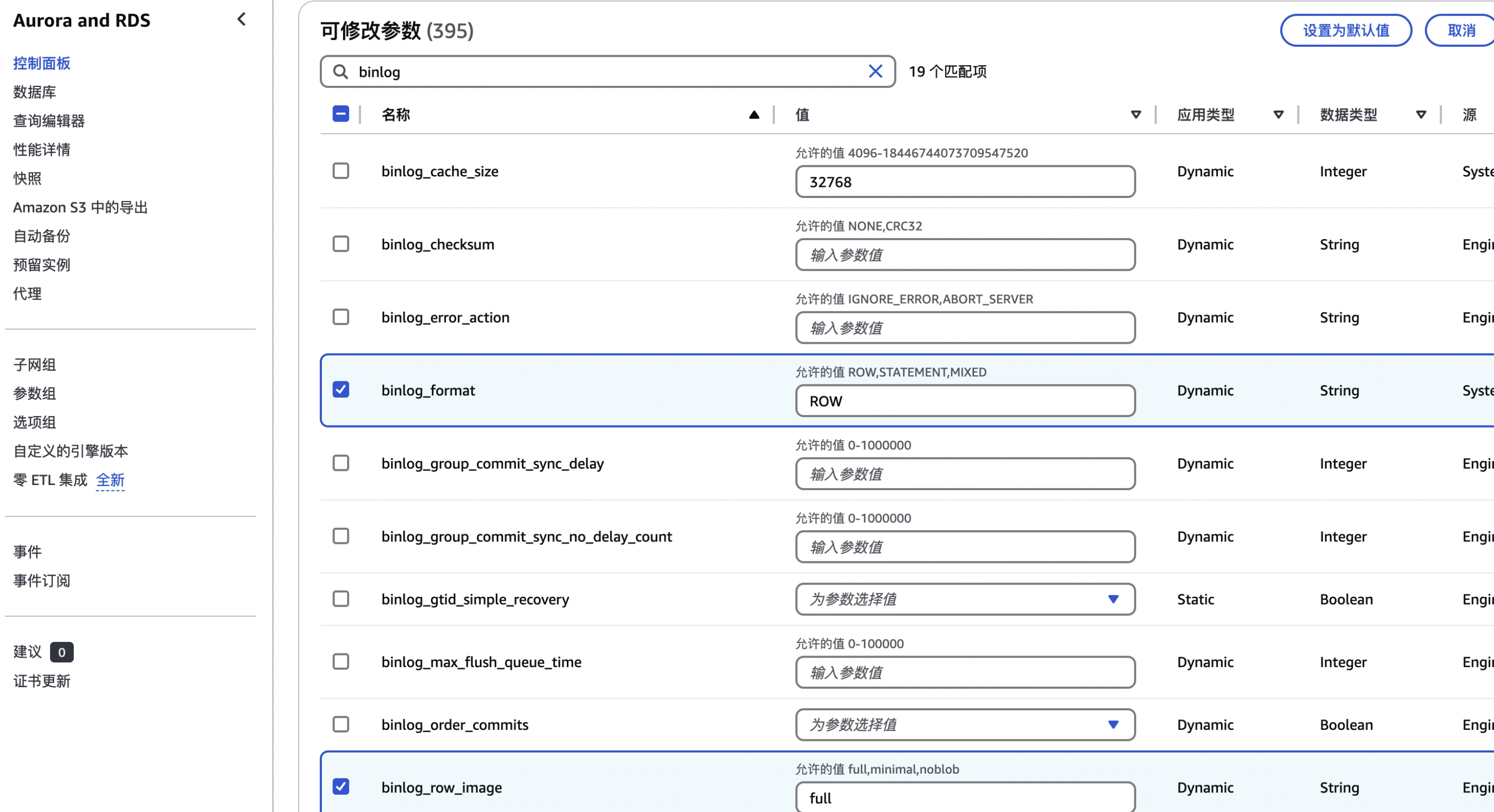Open binlog_order_commits value dropdown
The image size is (1494, 812).
[965, 725]
